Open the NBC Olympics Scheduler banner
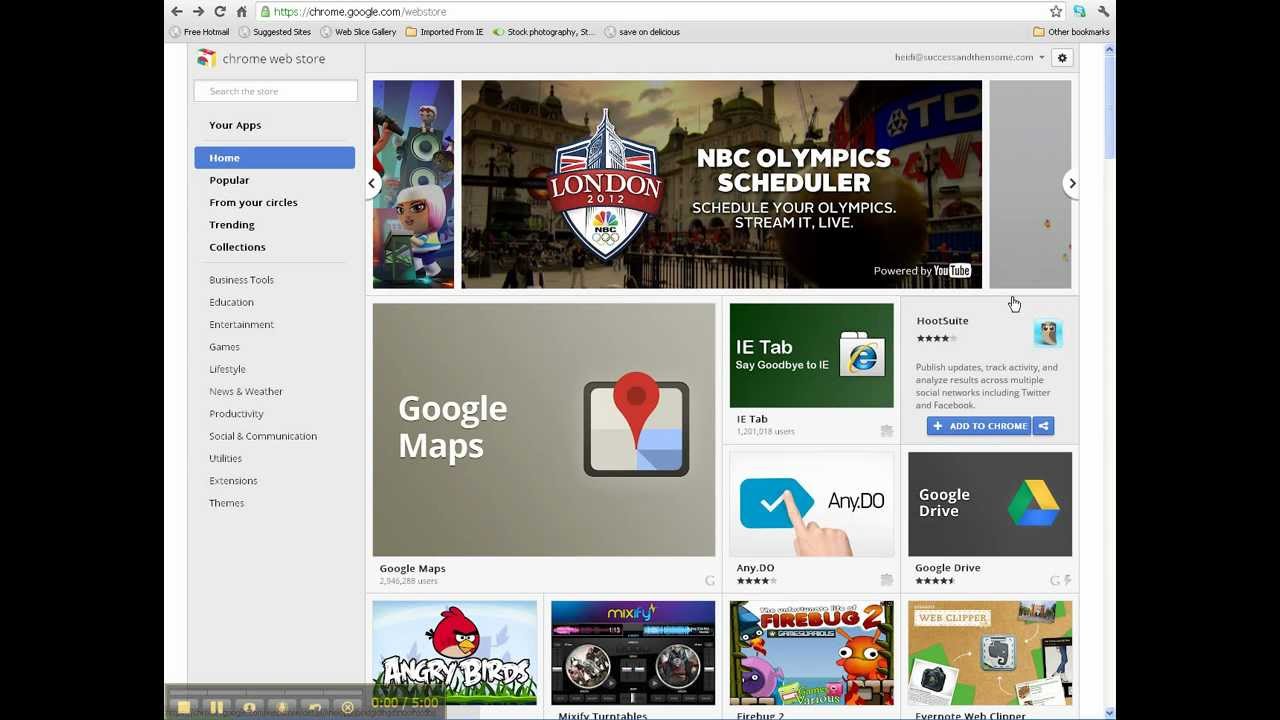Image resolution: width=1280 pixels, height=720 pixels. click(x=721, y=184)
